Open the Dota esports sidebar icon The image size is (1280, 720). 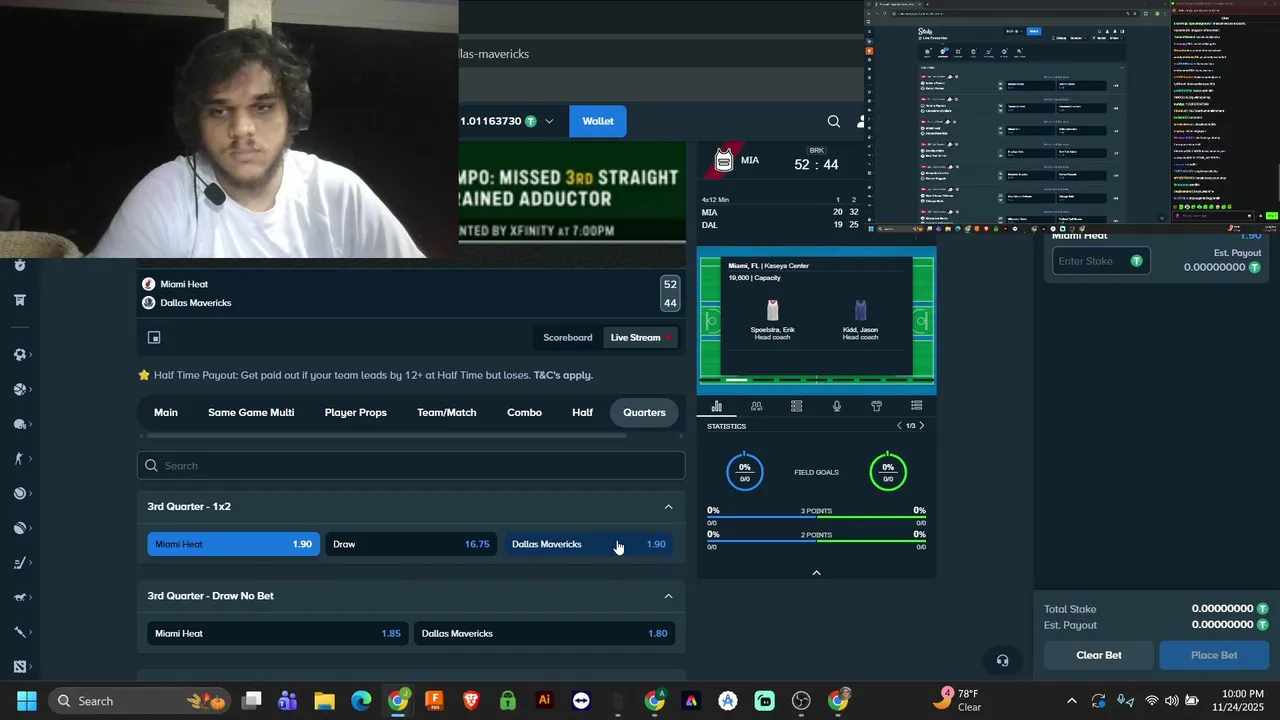click(x=20, y=666)
